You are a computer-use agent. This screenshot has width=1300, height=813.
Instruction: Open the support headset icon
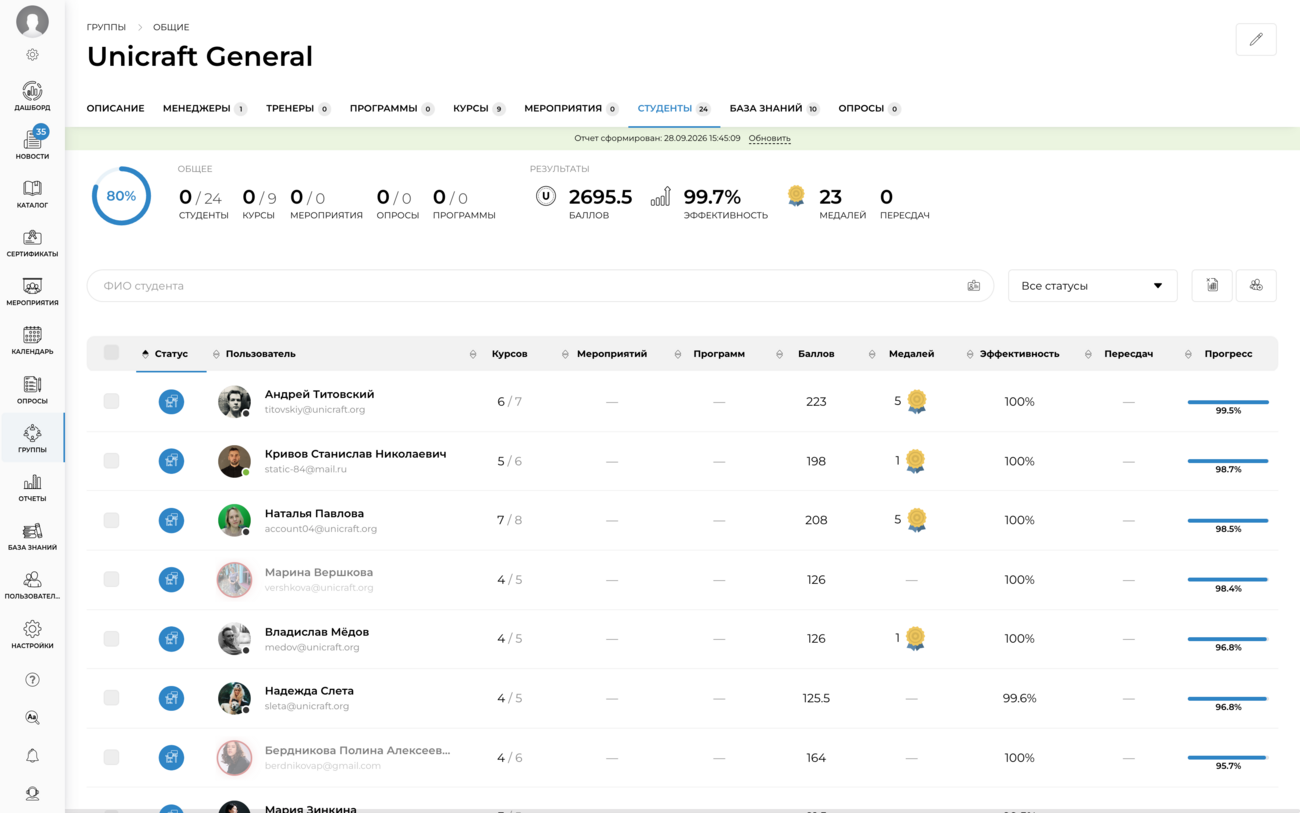pyautogui.click(x=32, y=794)
